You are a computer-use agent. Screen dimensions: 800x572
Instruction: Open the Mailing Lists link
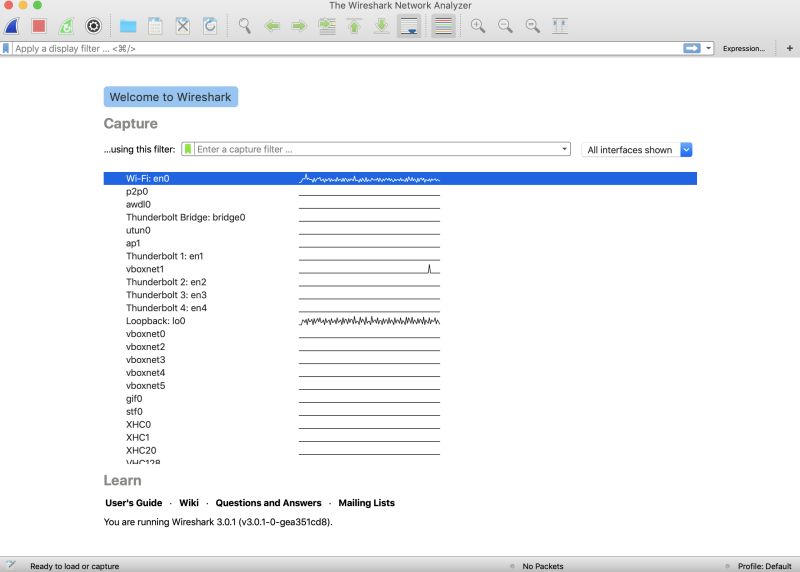(366, 503)
